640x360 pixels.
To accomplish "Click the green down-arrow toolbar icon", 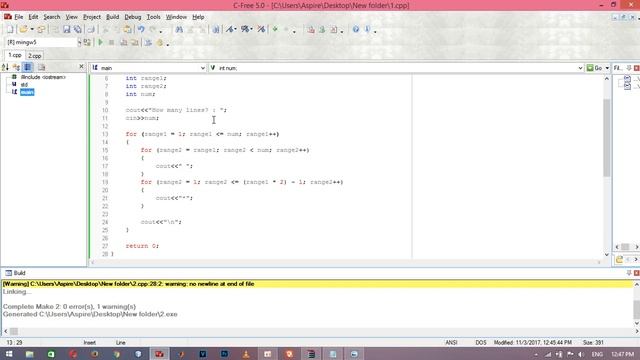I will [275, 29].
